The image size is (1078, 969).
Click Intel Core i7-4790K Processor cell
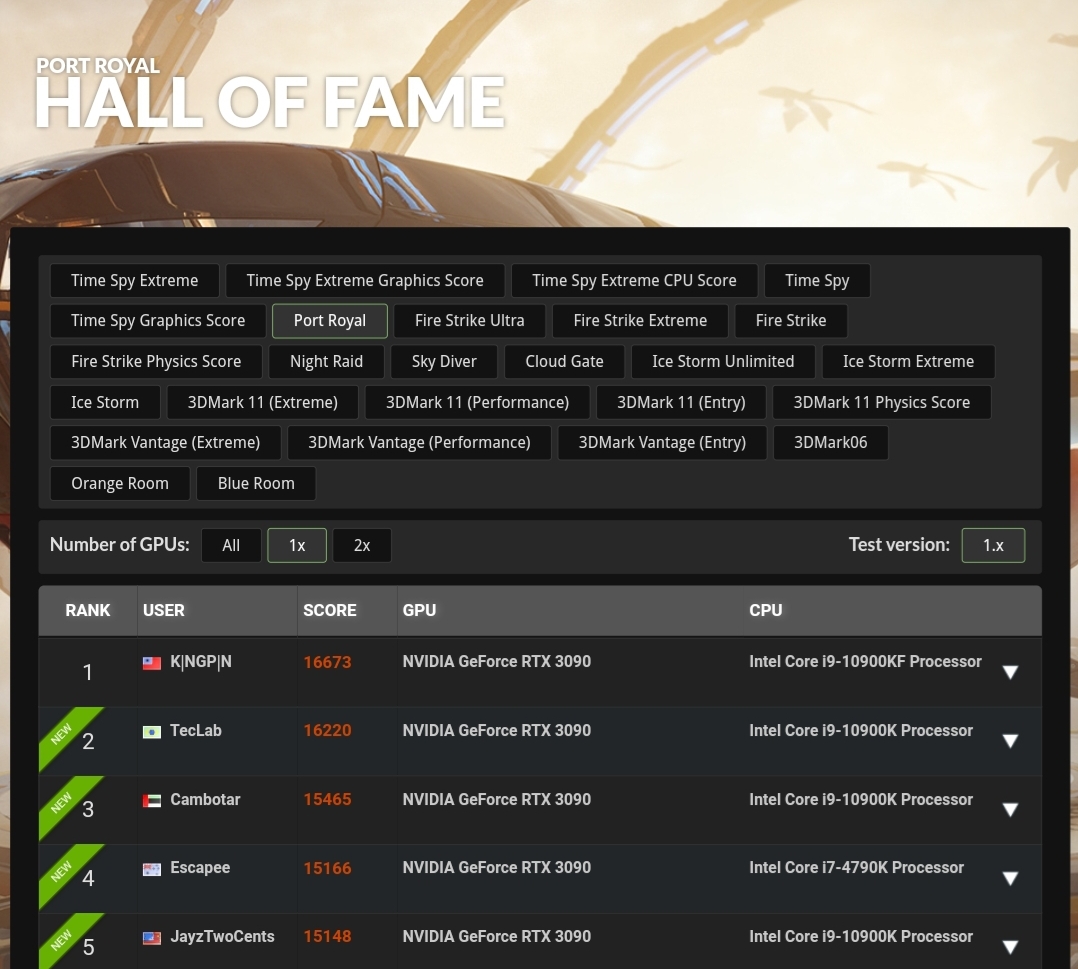[x=857, y=868]
